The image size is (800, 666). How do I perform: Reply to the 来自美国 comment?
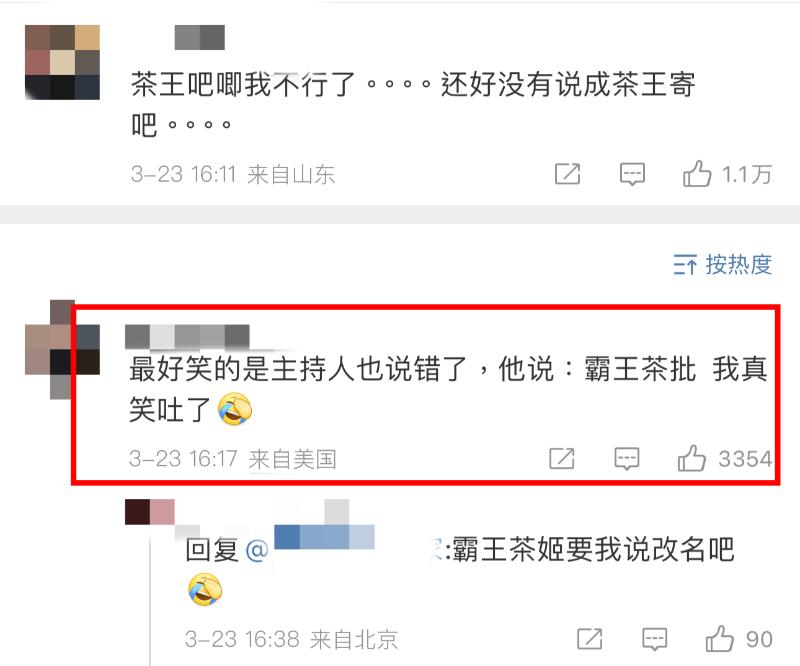point(627,459)
